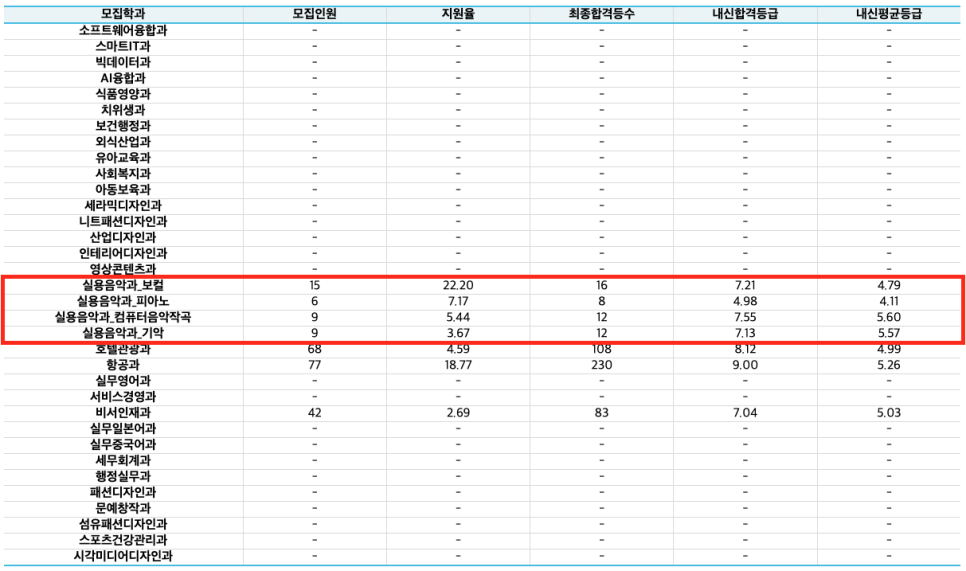The width and height of the screenshot is (966, 571).
Task: Select the 4.79 average grade value
Action: pos(888,285)
